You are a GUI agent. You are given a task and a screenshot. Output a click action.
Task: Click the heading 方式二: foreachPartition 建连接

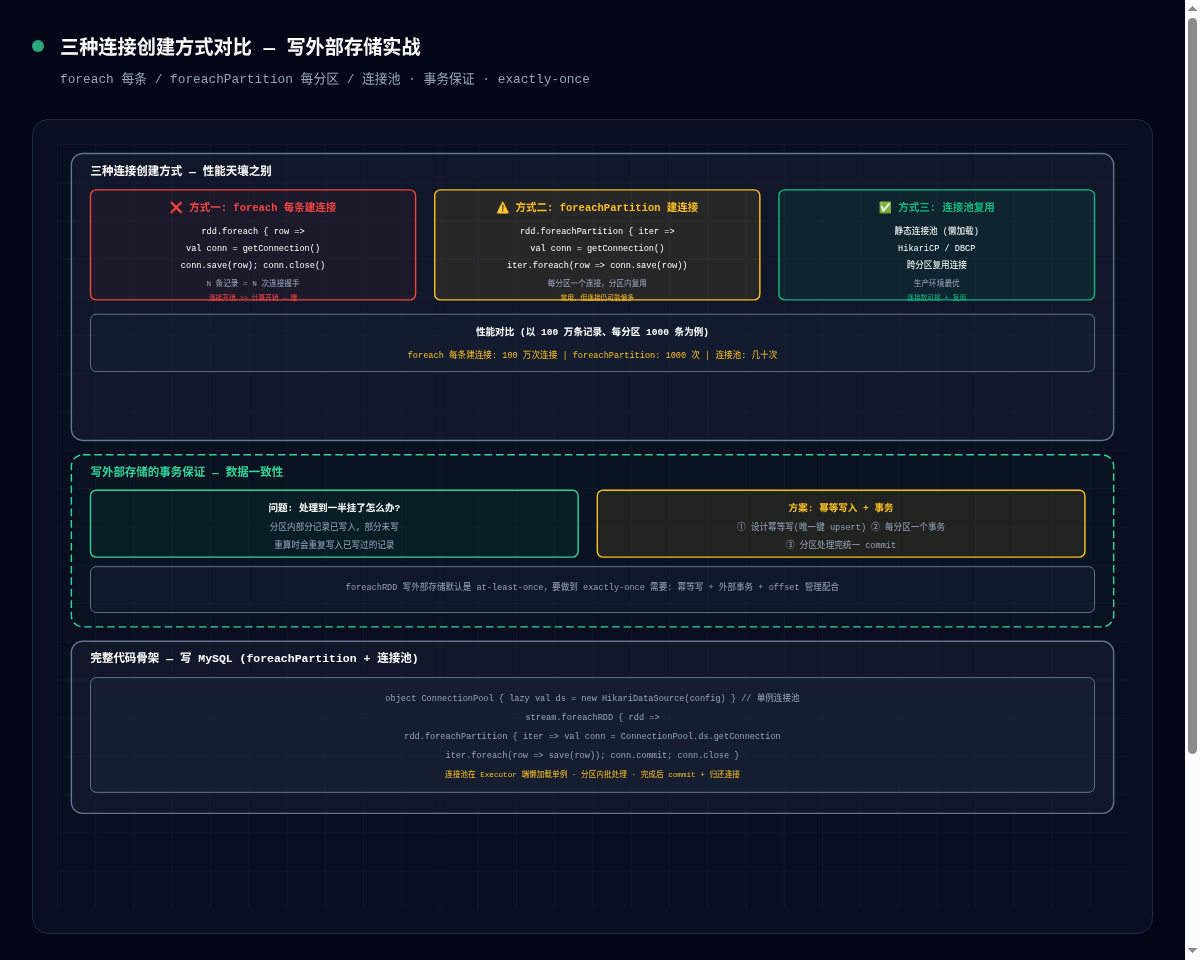pyautogui.click(x=607, y=208)
